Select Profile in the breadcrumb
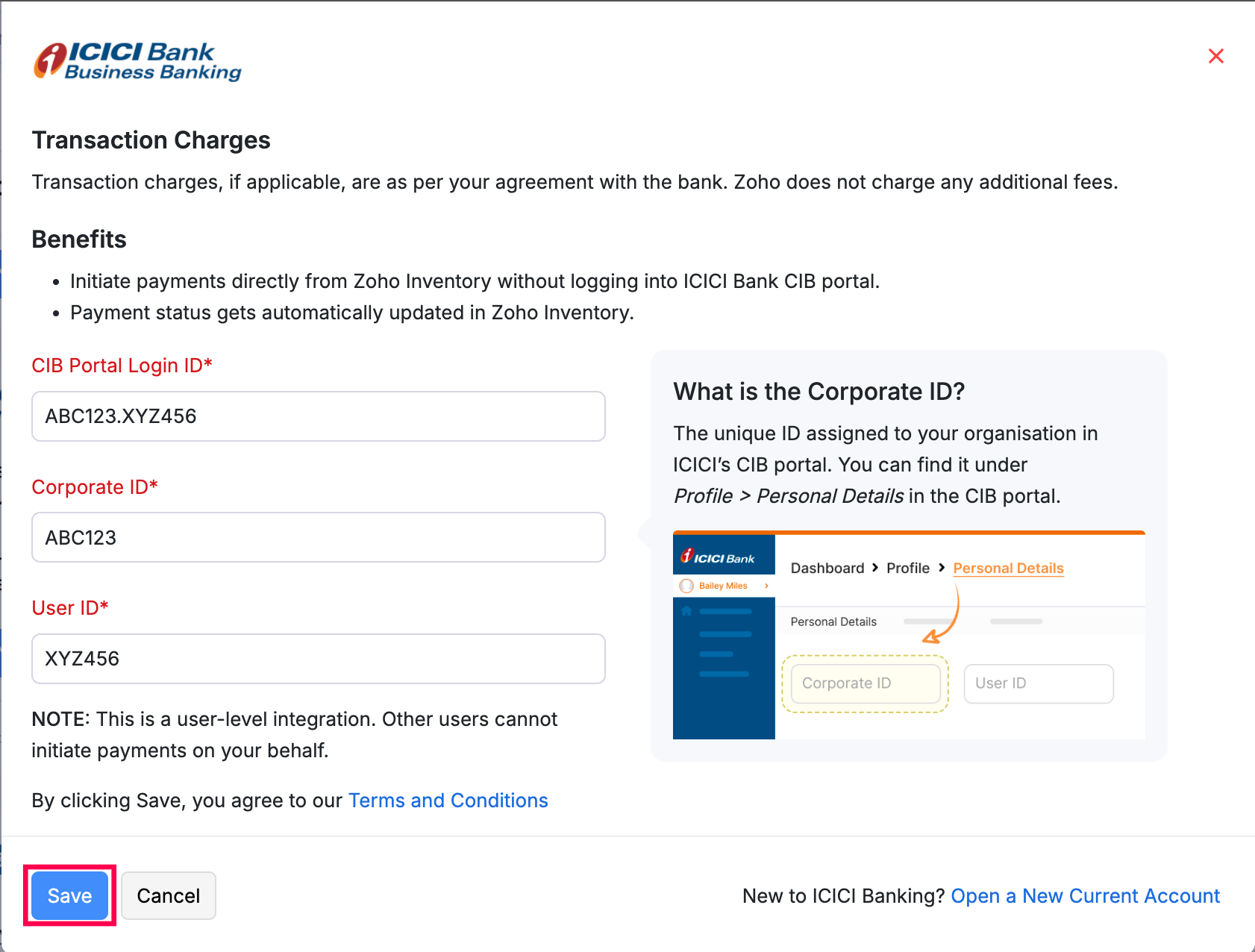This screenshot has height=952, width=1255. pos(907,568)
